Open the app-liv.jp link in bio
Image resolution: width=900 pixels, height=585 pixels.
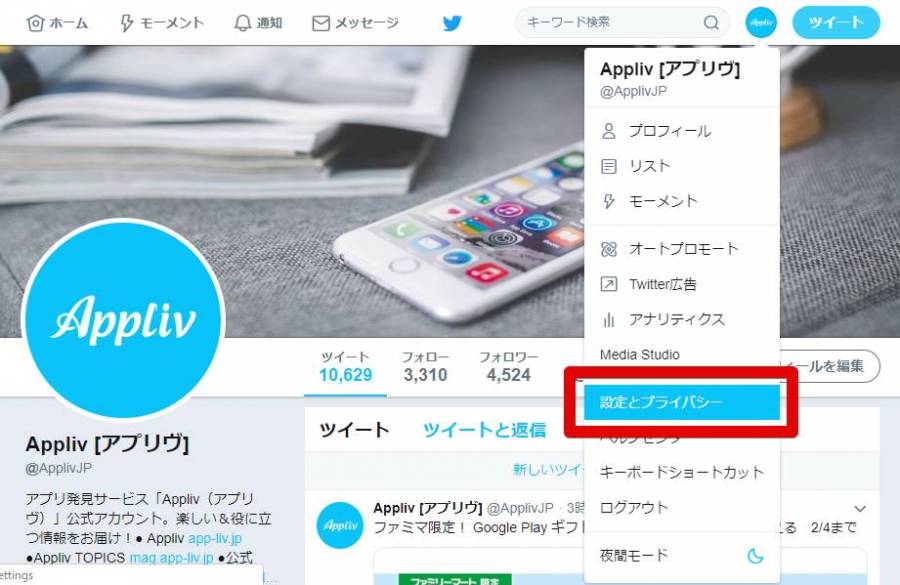(215, 538)
